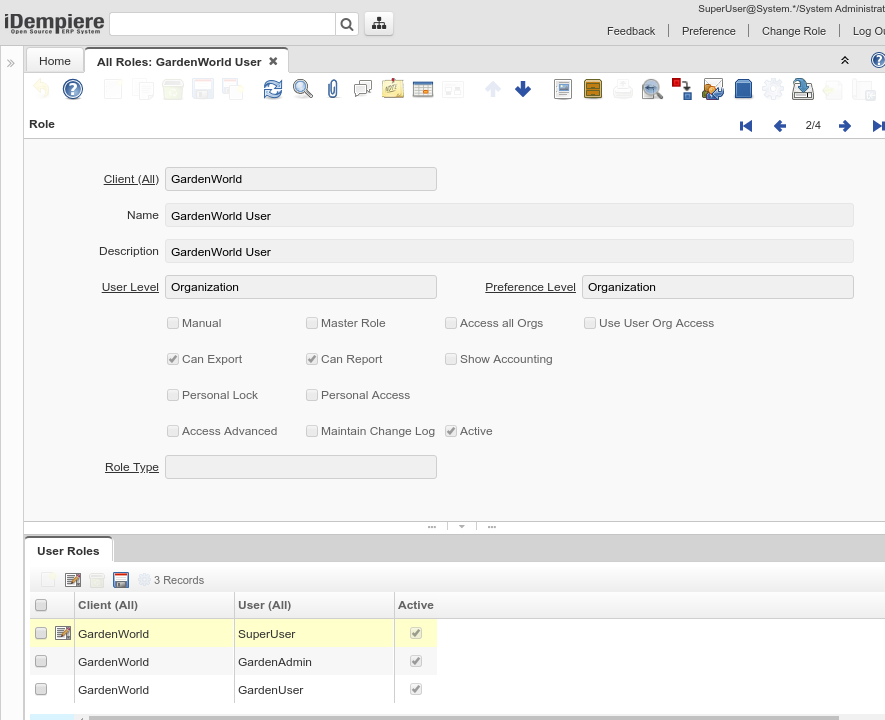Select the User Roles tab
Viewport: 885px width, 720px height.
tap(68, 551)
